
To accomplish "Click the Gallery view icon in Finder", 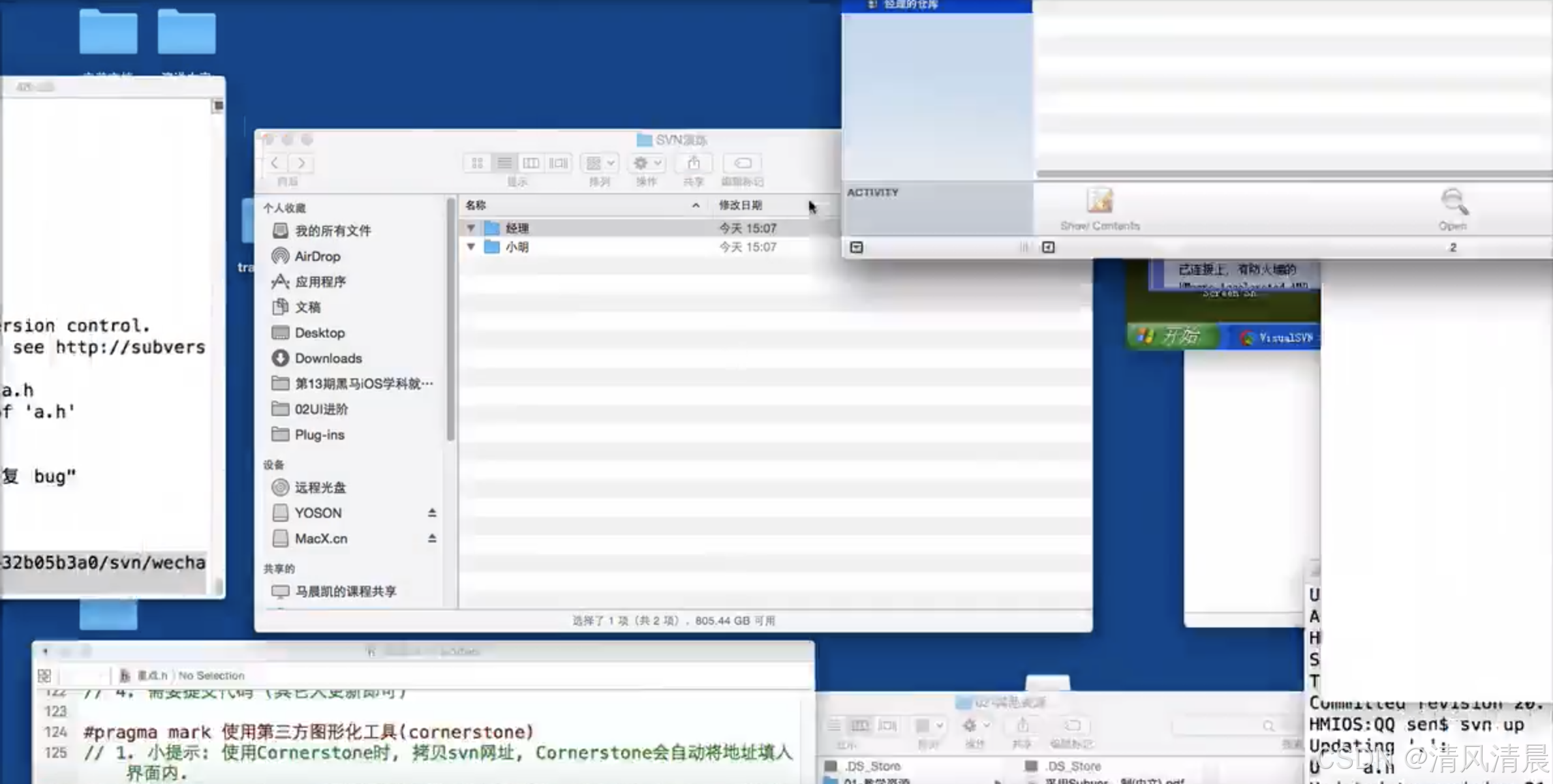I will pos(558,163).
